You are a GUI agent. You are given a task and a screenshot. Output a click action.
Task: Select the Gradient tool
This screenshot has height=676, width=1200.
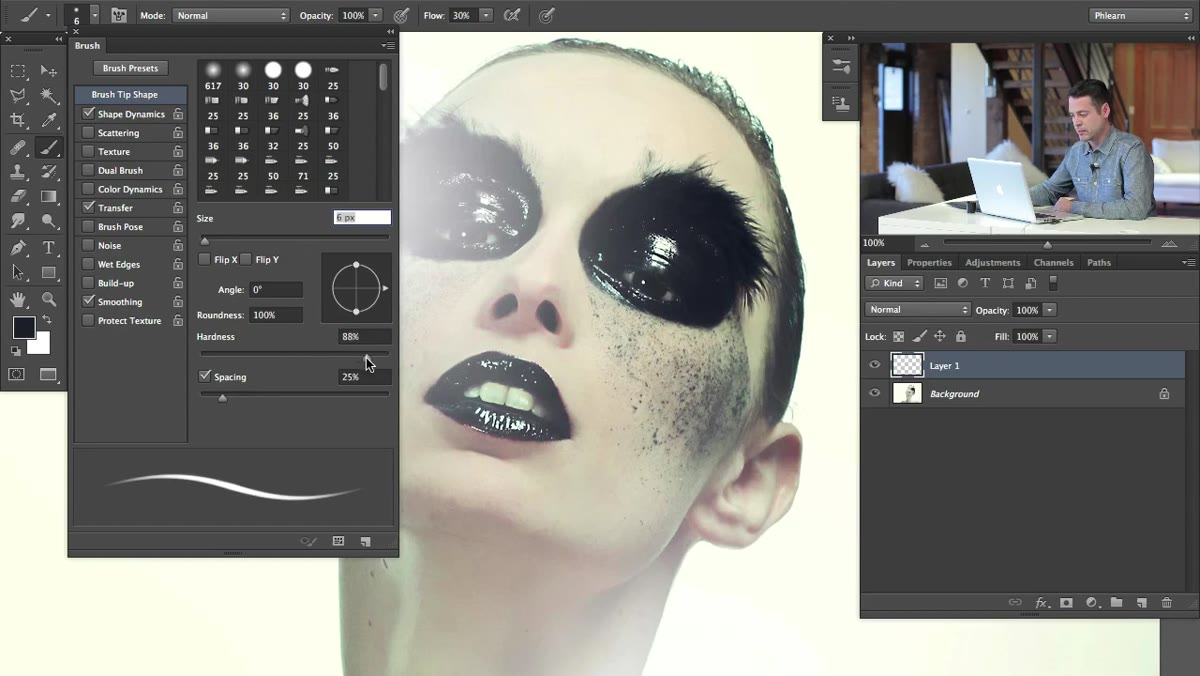(48, 197)
